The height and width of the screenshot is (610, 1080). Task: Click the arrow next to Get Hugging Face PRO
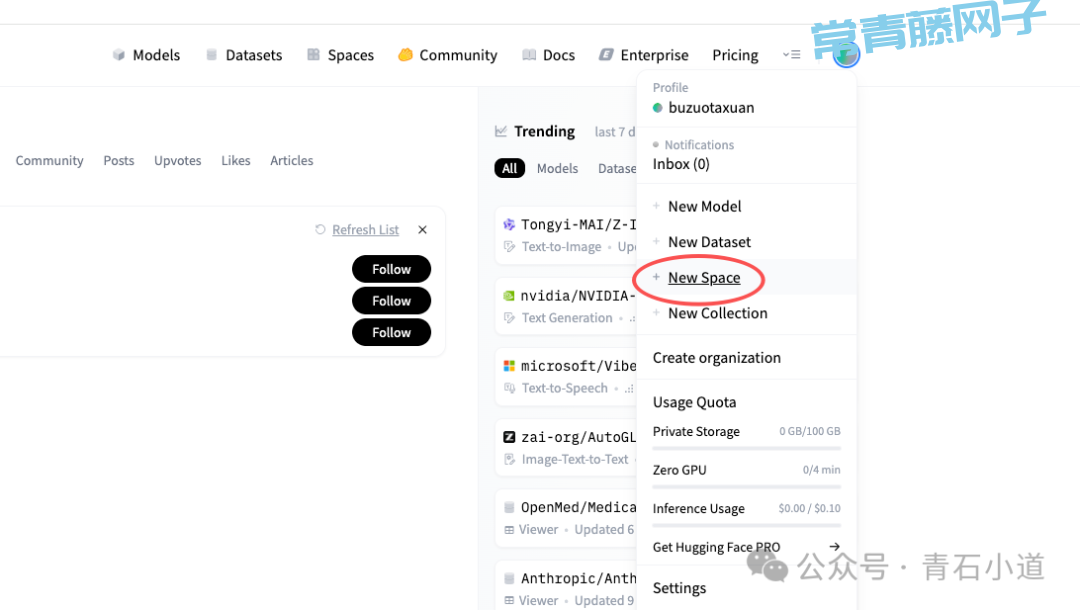coord(834,547)
